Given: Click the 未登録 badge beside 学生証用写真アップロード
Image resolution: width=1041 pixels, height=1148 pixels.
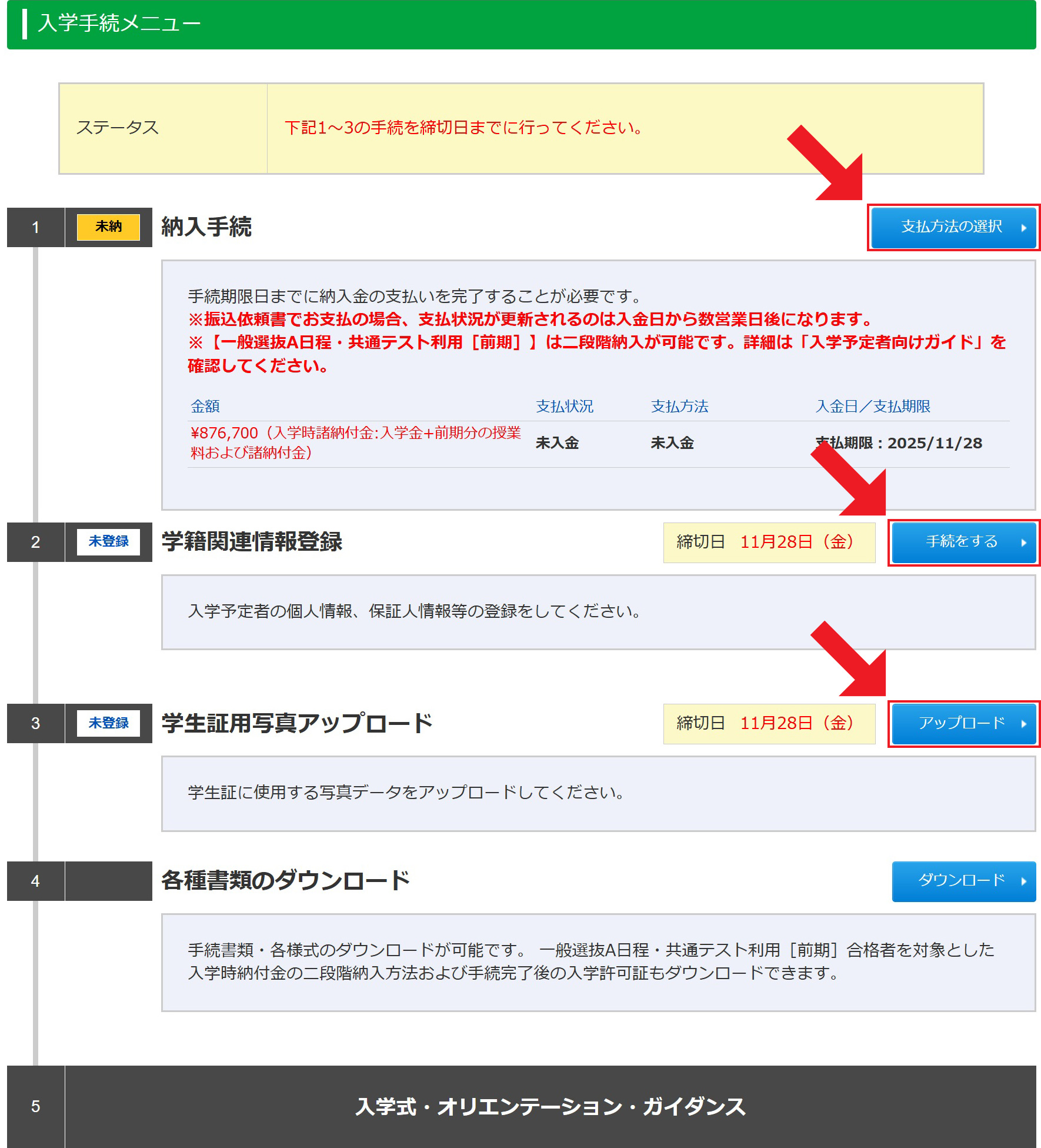Looking at the screenshot, I should (108, 724).
